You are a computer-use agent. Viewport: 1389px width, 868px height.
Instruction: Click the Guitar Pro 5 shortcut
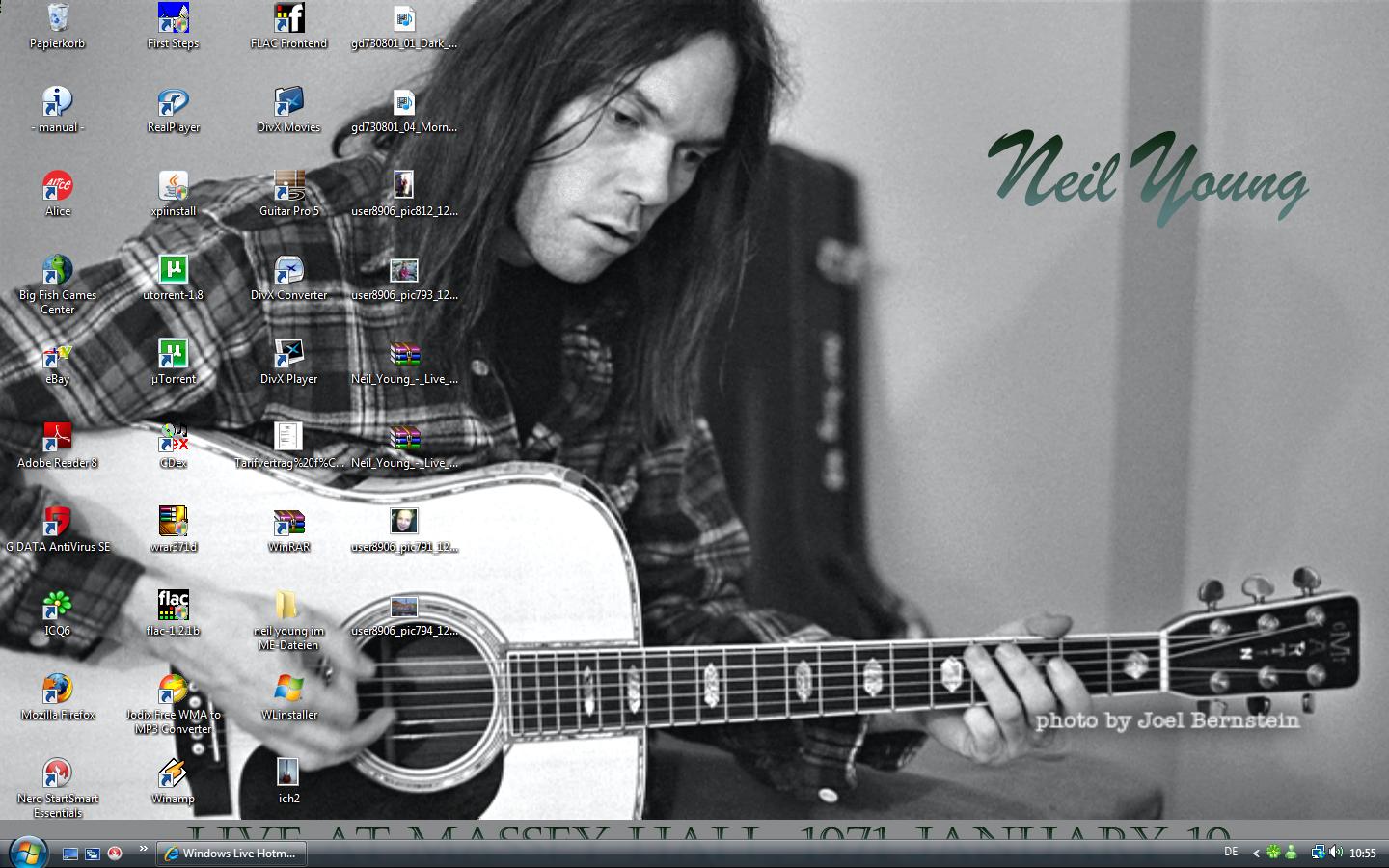[288, 187]
